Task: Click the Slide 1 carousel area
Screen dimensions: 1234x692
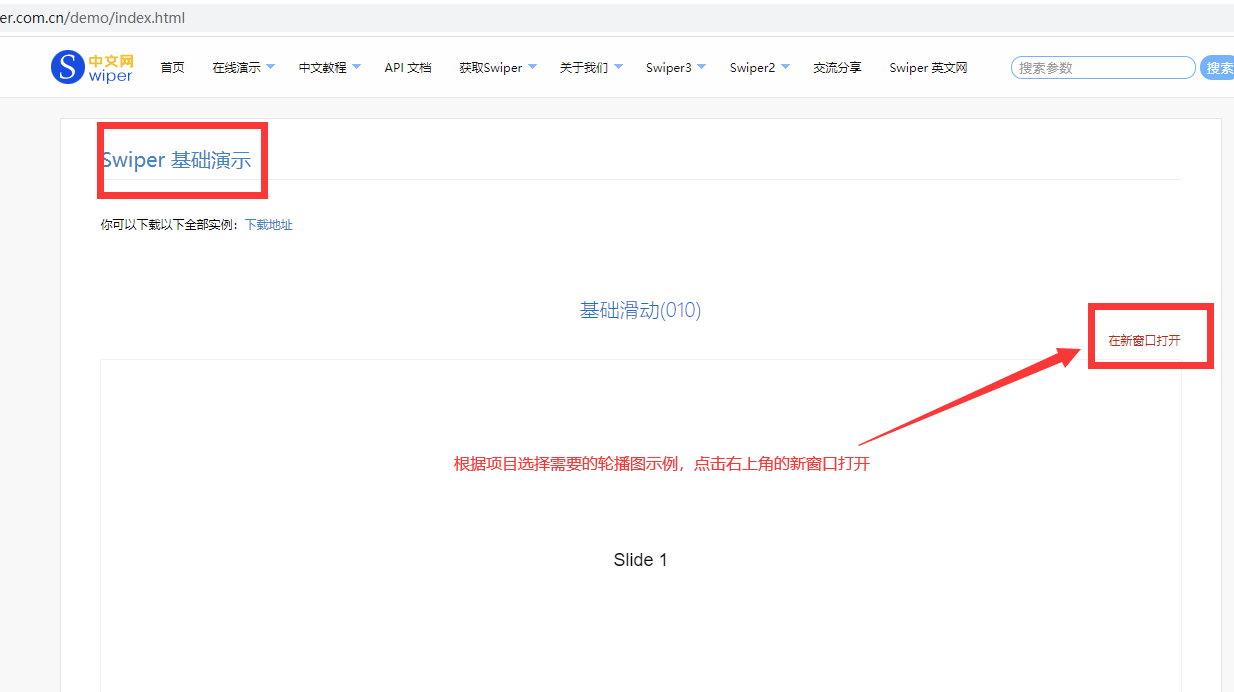Action: 640,559
